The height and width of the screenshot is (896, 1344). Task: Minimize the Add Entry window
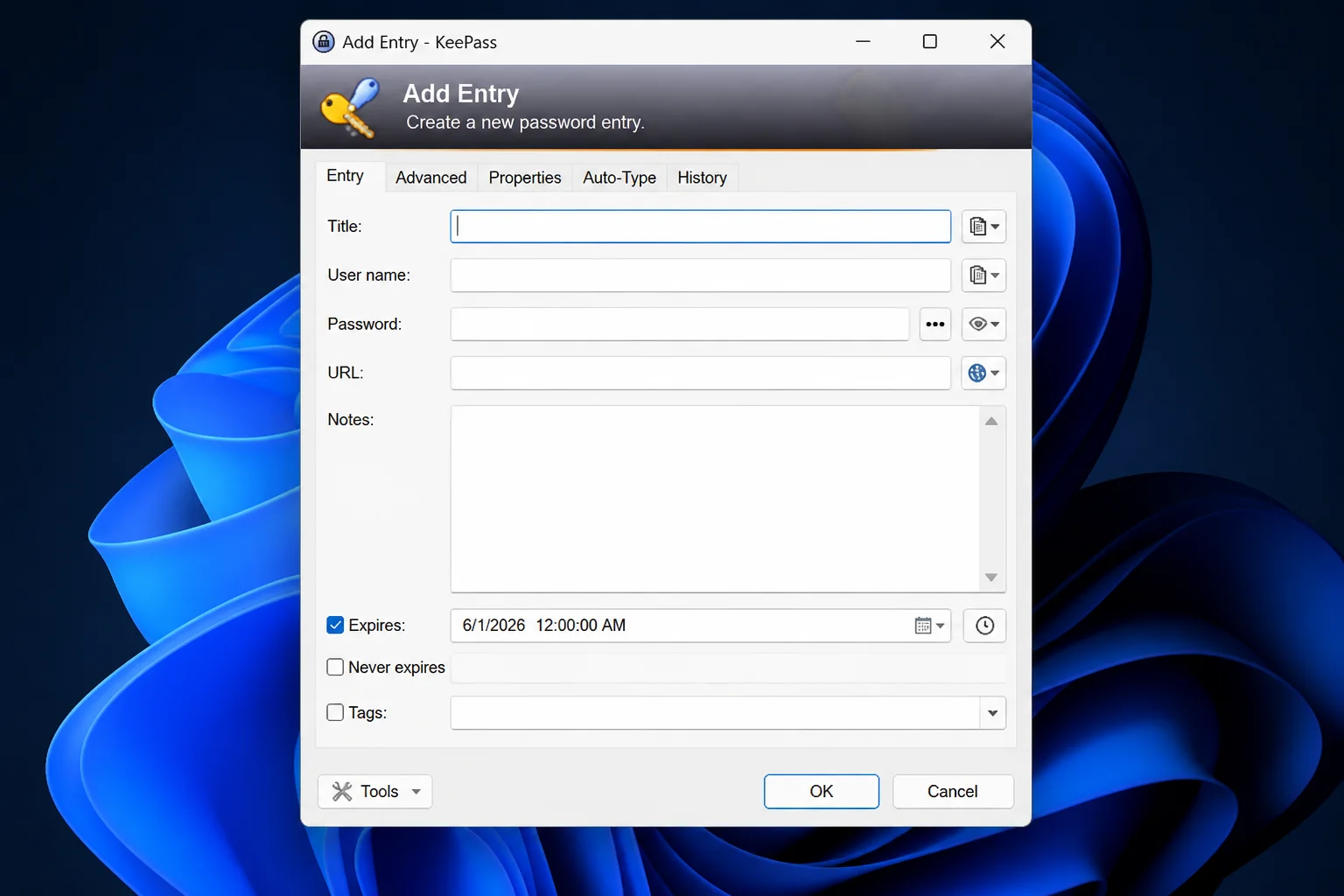coord(863,42)
